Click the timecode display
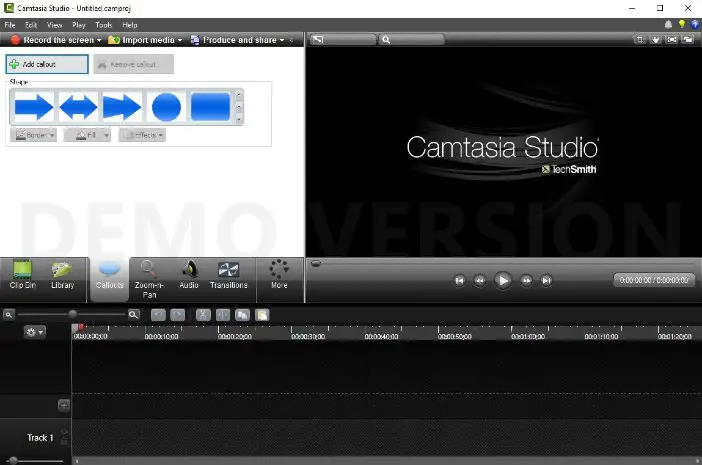The width and height of the screenshot is (702, 465). (x=654, y=280)
